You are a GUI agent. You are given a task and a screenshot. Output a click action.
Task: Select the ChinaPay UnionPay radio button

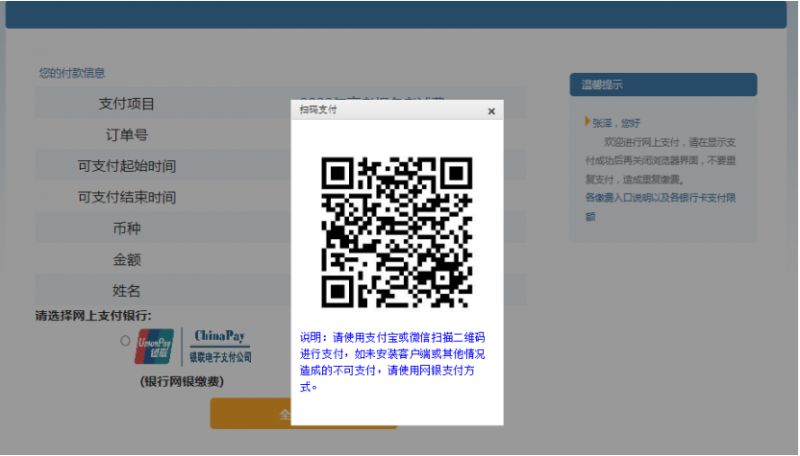[x=126, y=341]
